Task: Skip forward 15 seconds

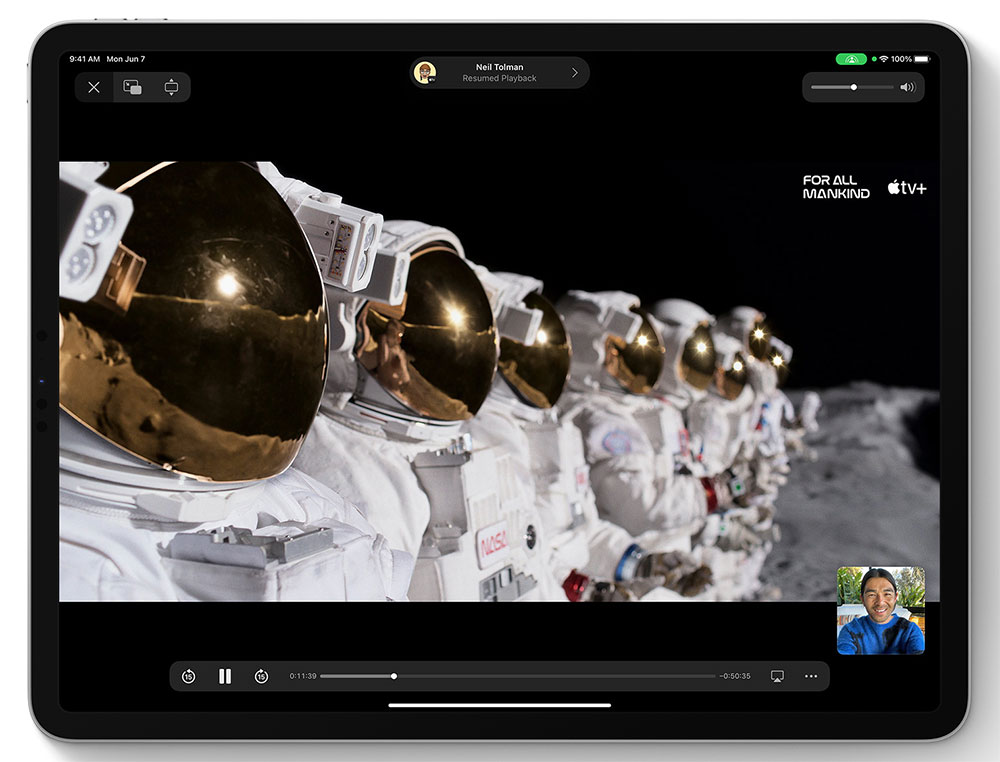Action: 261,676
